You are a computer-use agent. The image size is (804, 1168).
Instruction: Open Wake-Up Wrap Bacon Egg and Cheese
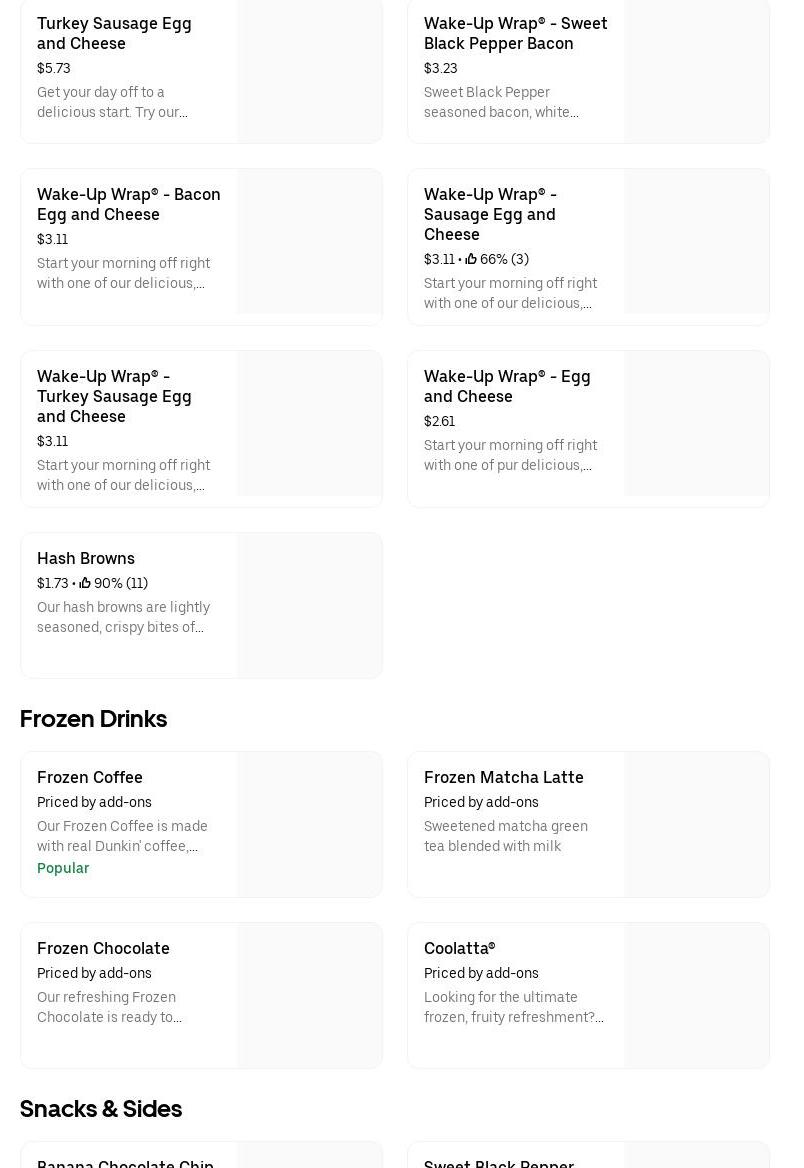pyautogui.click(x=128, y=204)
